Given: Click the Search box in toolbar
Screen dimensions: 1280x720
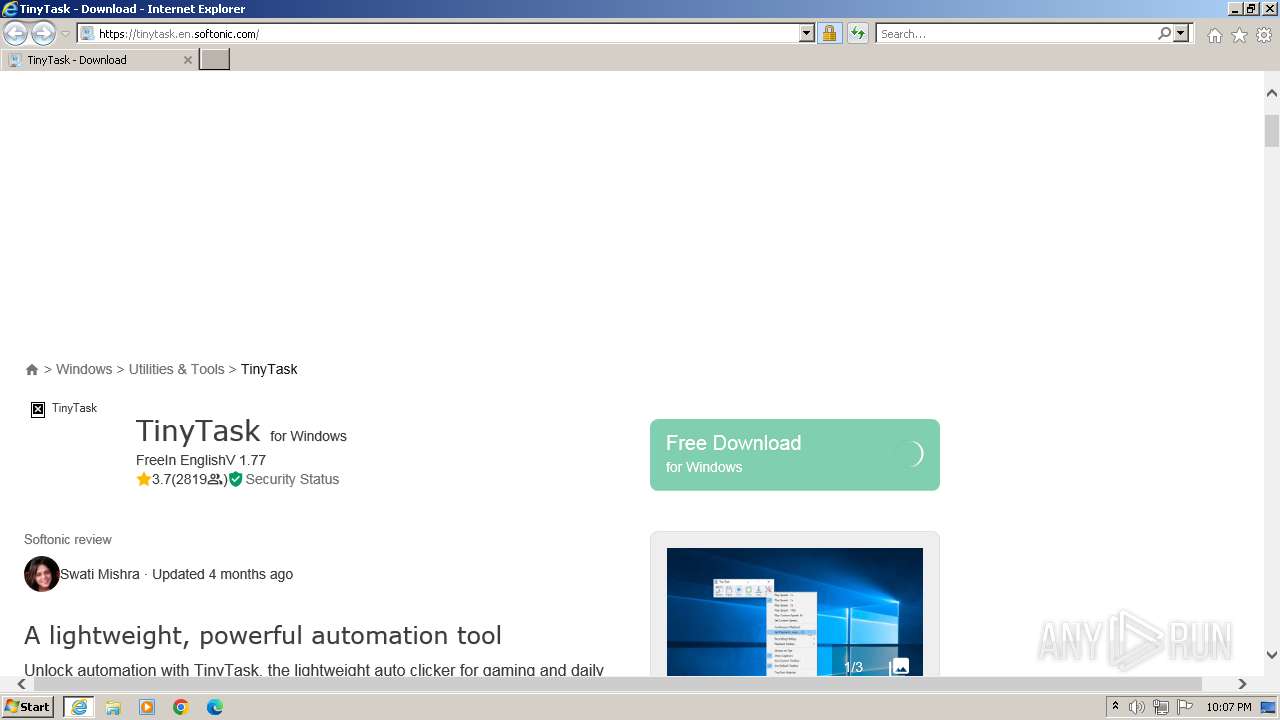Looking at the screenshot, I should pyautogui.click(x=1015, y=33).
